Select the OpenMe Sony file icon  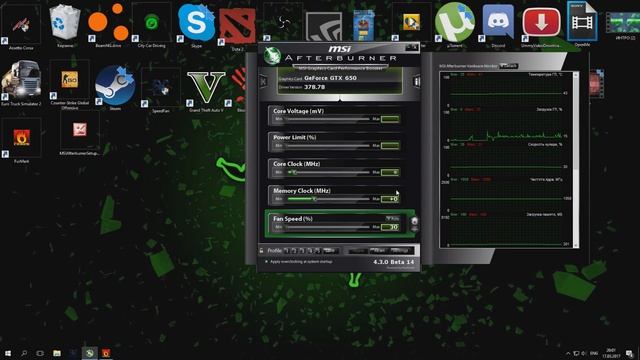click(x=582, y=24)
